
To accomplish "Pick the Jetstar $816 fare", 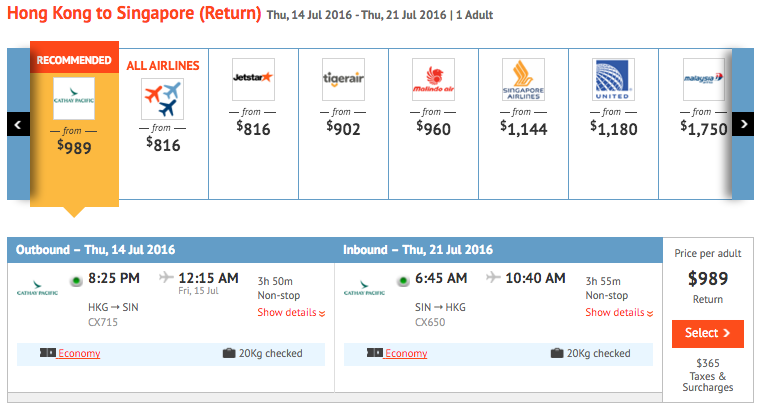I will pyautogui.click(x=253, y=129).
